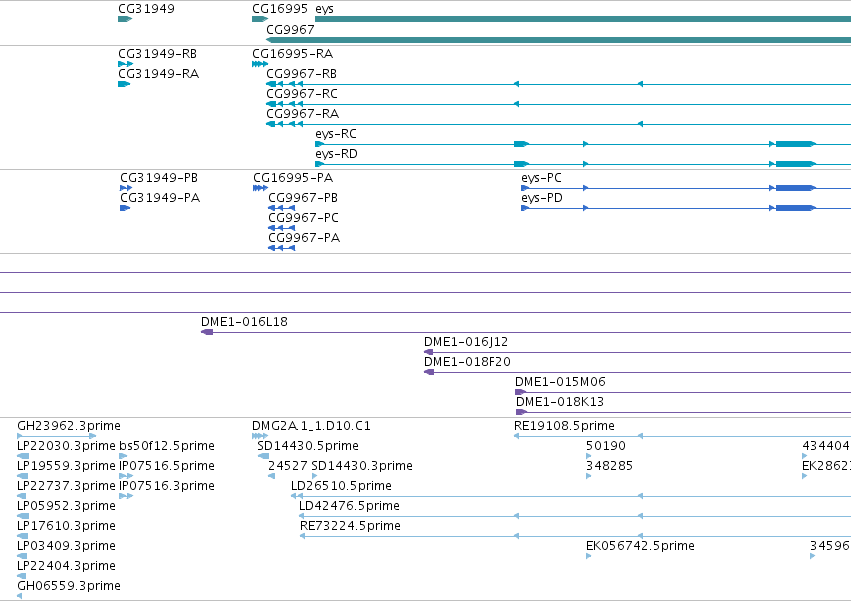
Task: Open the eys-PC protein label
Action: (541, 178)
